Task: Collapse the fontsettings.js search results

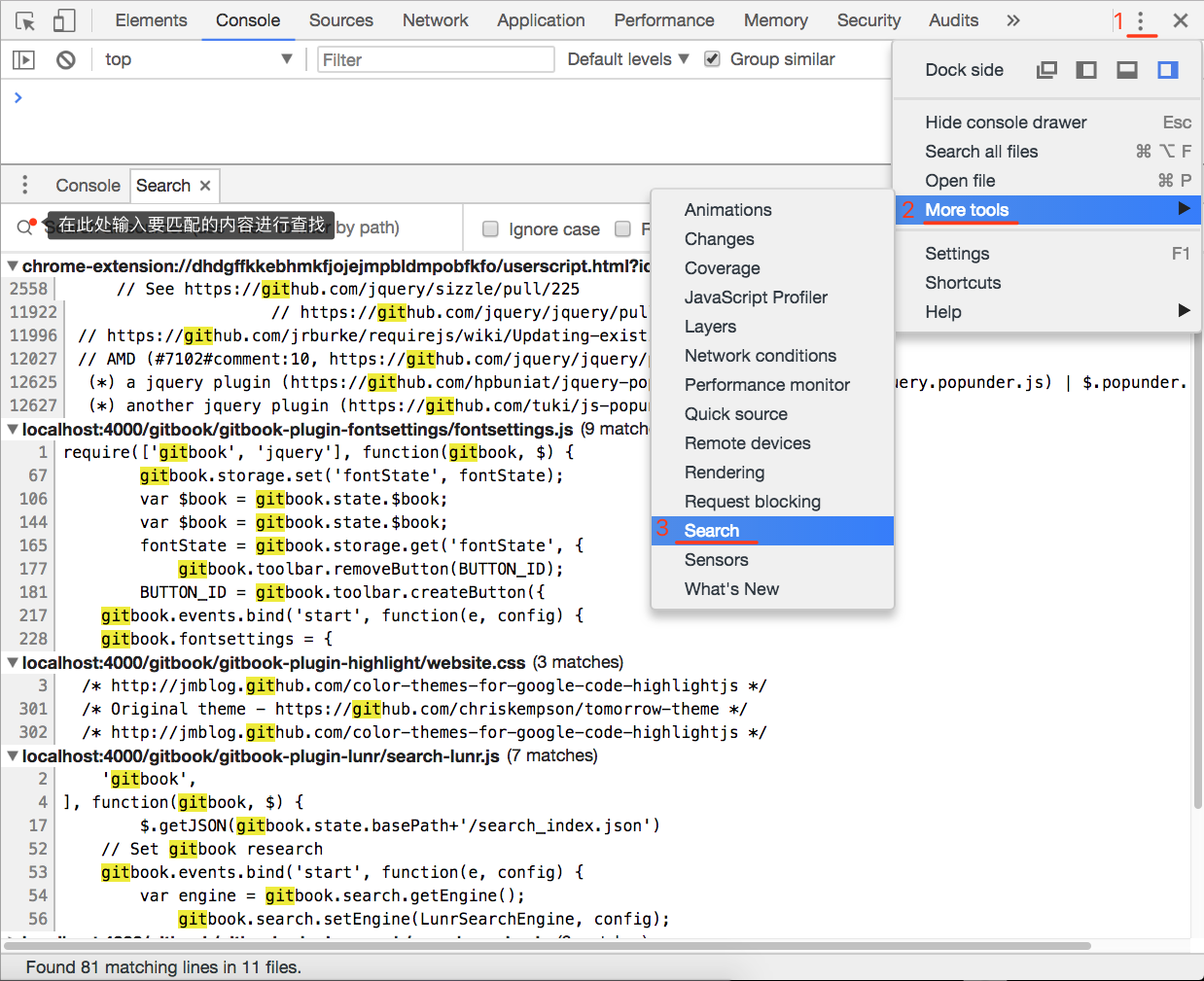Action: click(13, 429)
